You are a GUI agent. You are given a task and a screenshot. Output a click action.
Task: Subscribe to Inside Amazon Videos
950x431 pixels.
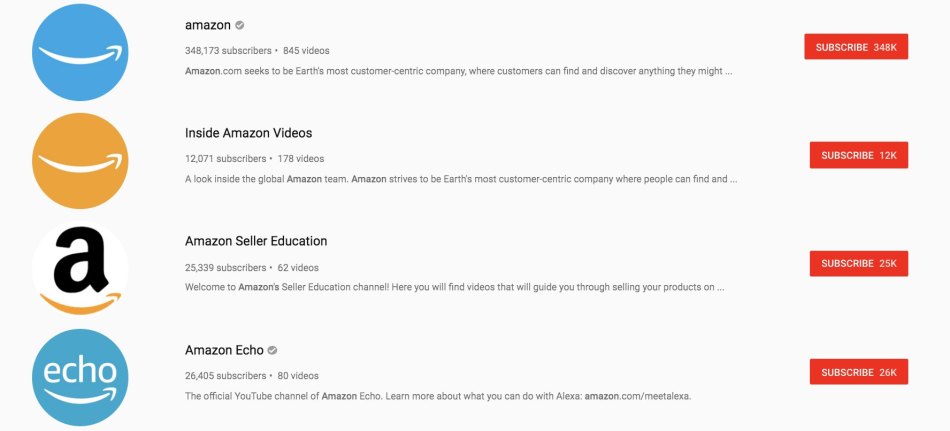(858, 155)
